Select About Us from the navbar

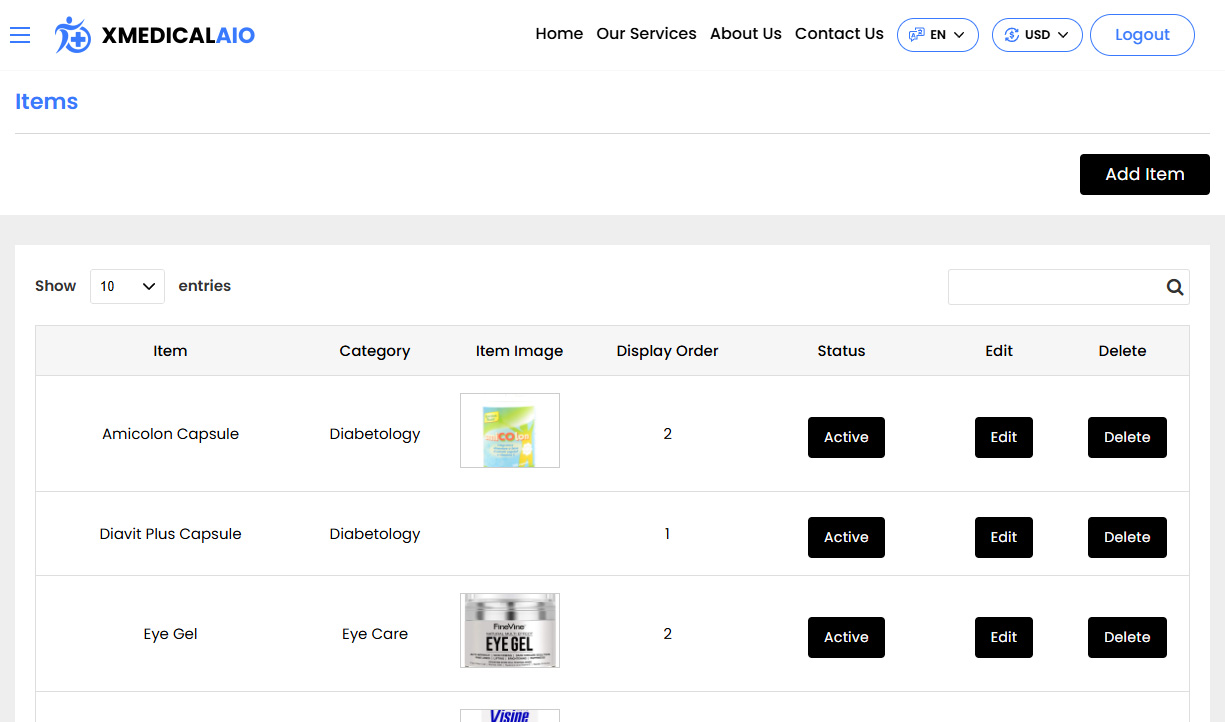tap(745, 34)
